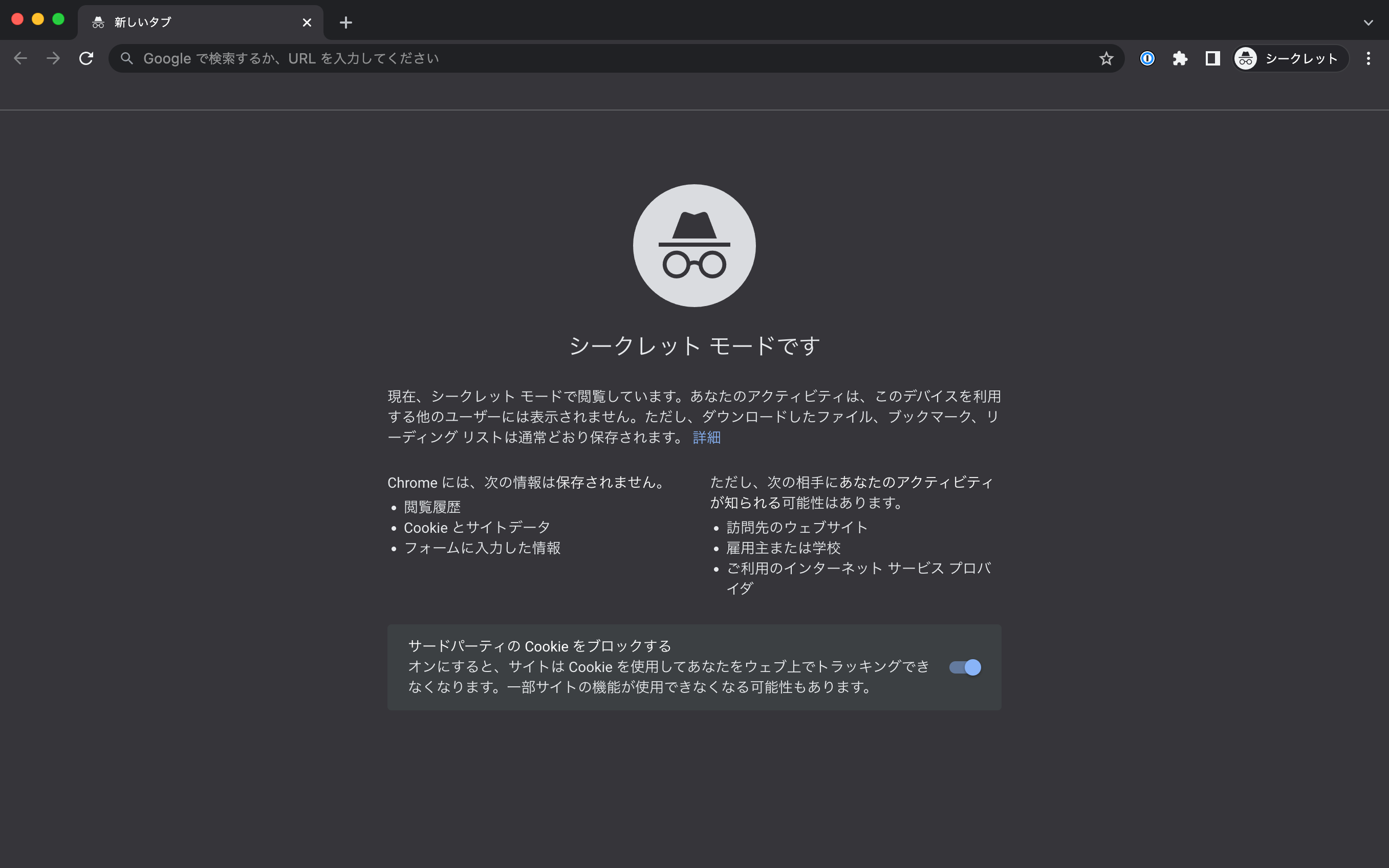Click the フォームに入力した情報 list item
The image size is (1389, 868).
pos(482,548)
